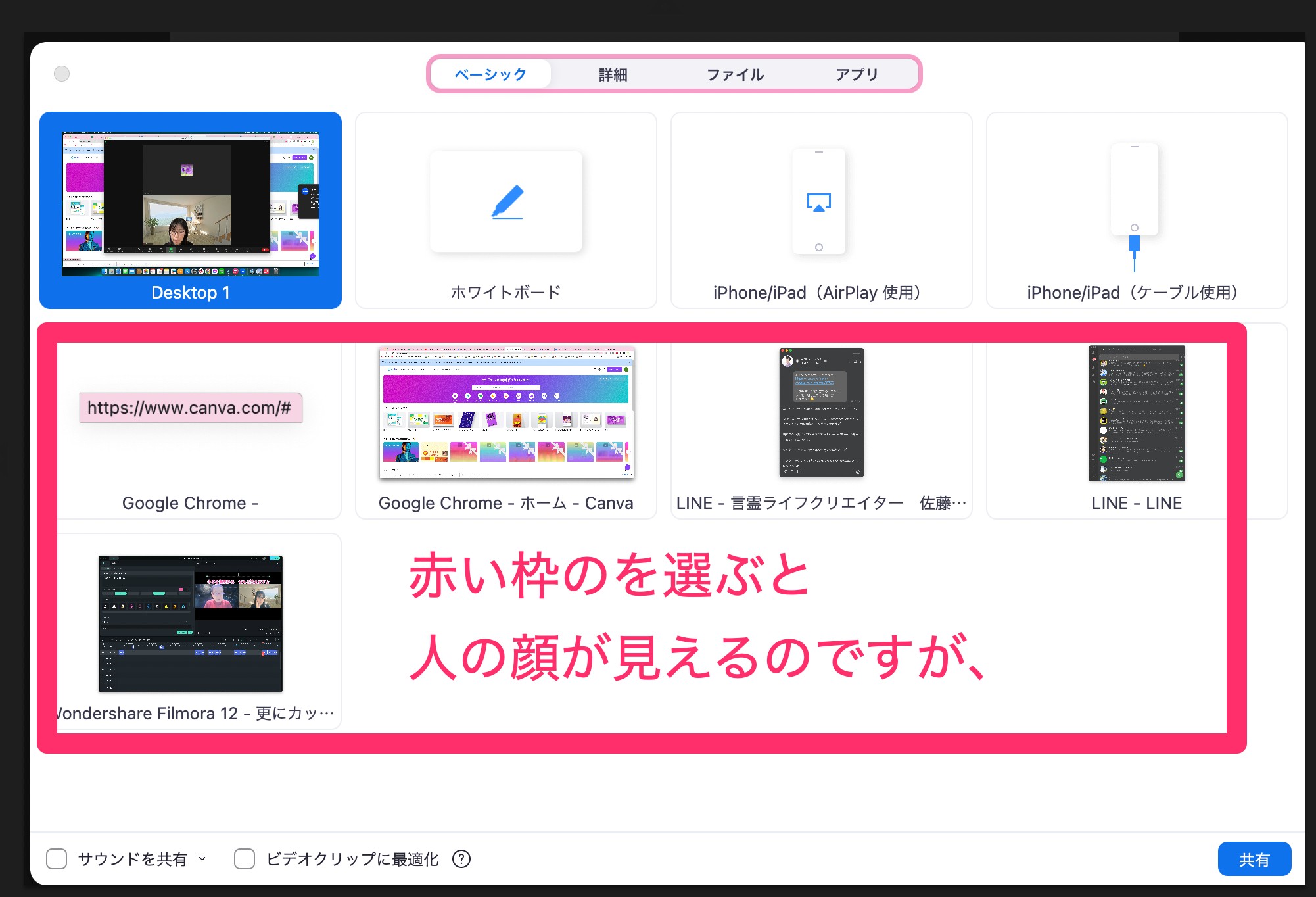The height and width of the screenshot is (897, 1316).
Task: Select the Google Chrome canva.com URL window
Action: (191, 408)
